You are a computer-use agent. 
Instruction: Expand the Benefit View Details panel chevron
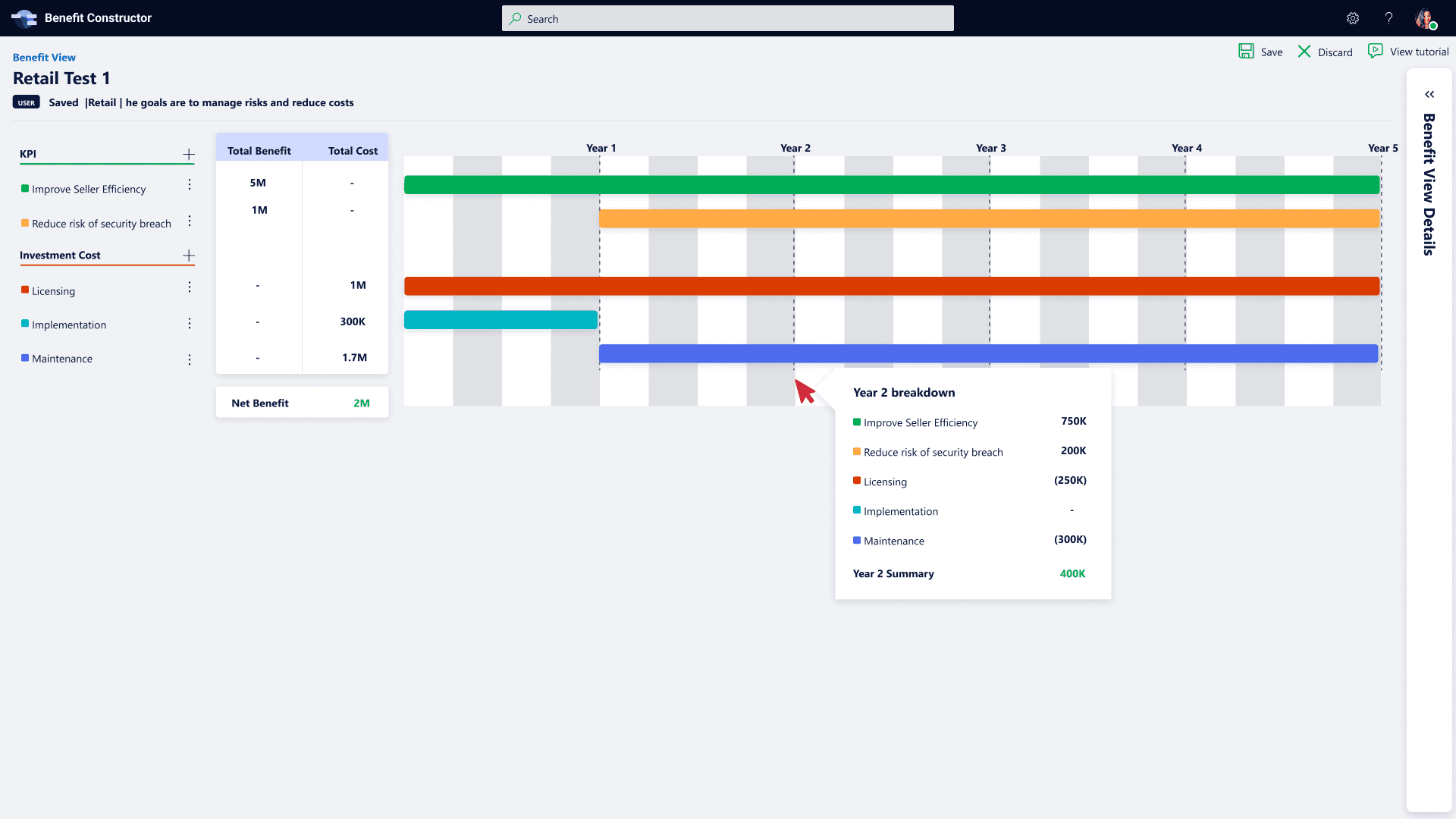pos(1429,95)
